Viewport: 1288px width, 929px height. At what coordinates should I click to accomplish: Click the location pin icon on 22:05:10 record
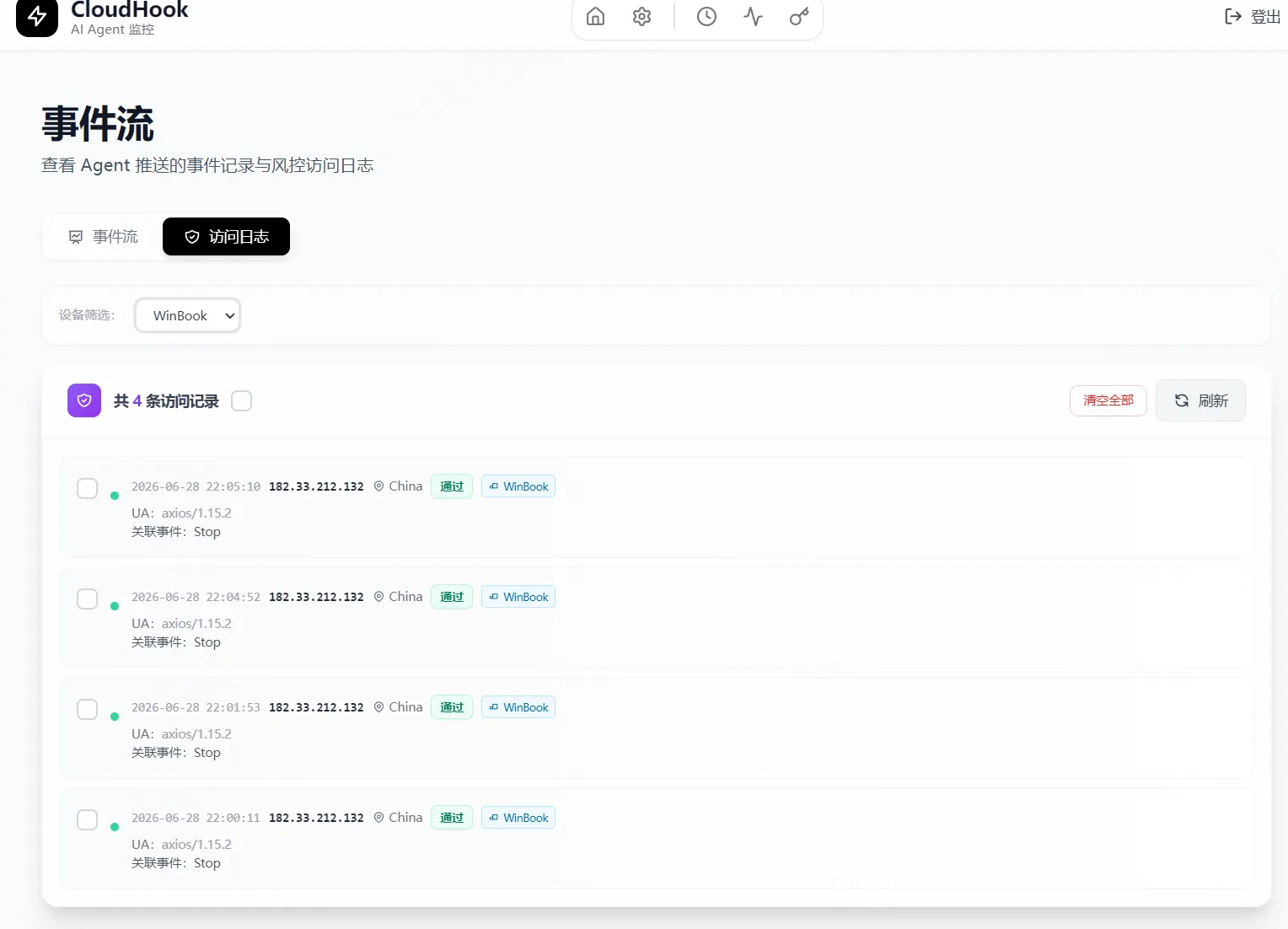click(378, 486)
